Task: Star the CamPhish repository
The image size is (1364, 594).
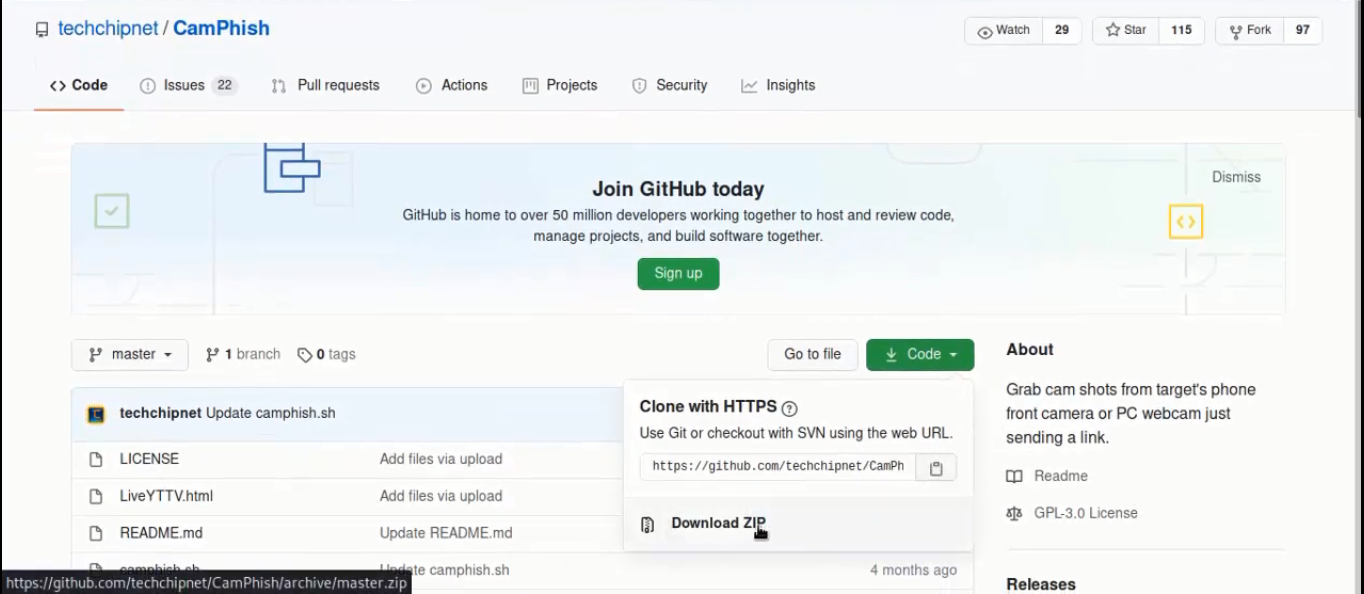Action: point(1126,31)
